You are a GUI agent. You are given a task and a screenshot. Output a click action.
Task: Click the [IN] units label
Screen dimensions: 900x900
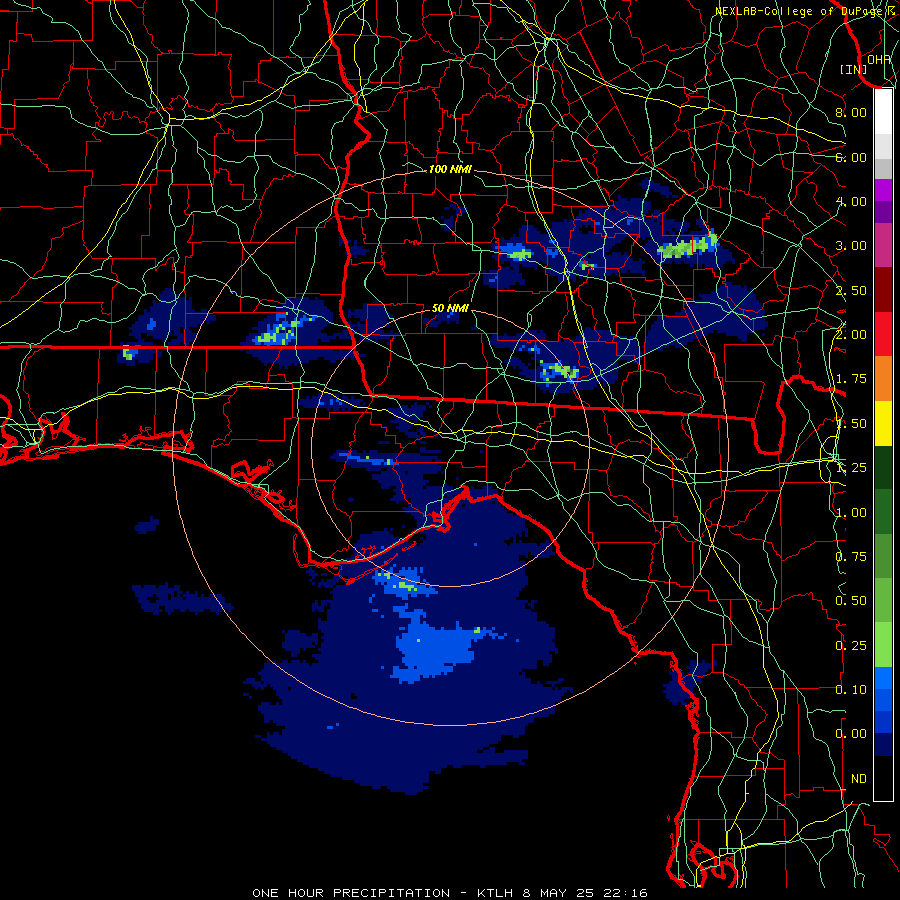[854, 70]
